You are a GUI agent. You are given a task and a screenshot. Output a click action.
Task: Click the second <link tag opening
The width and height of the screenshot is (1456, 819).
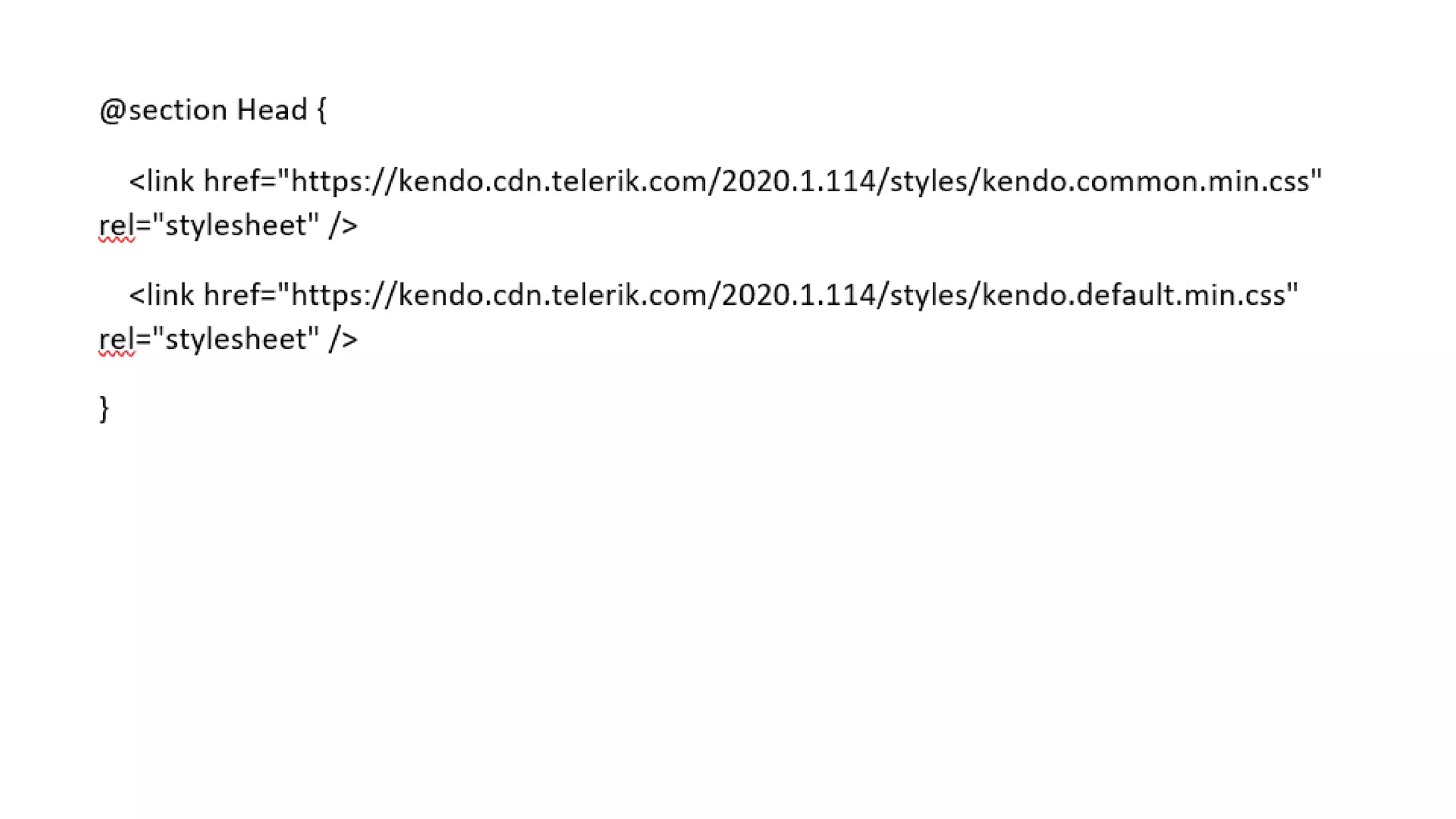(x=161, y=295)
